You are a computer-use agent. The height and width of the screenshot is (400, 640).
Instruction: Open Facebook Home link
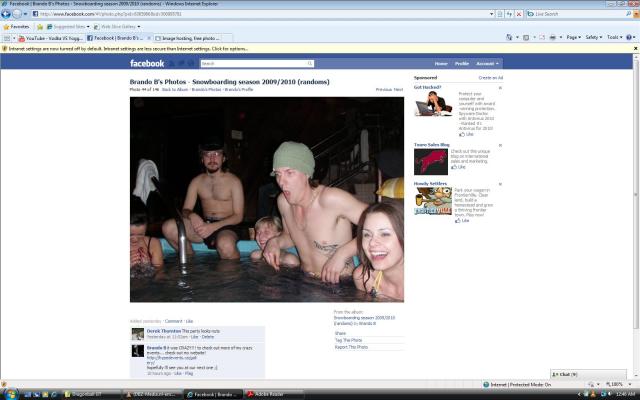click(441, 64)
